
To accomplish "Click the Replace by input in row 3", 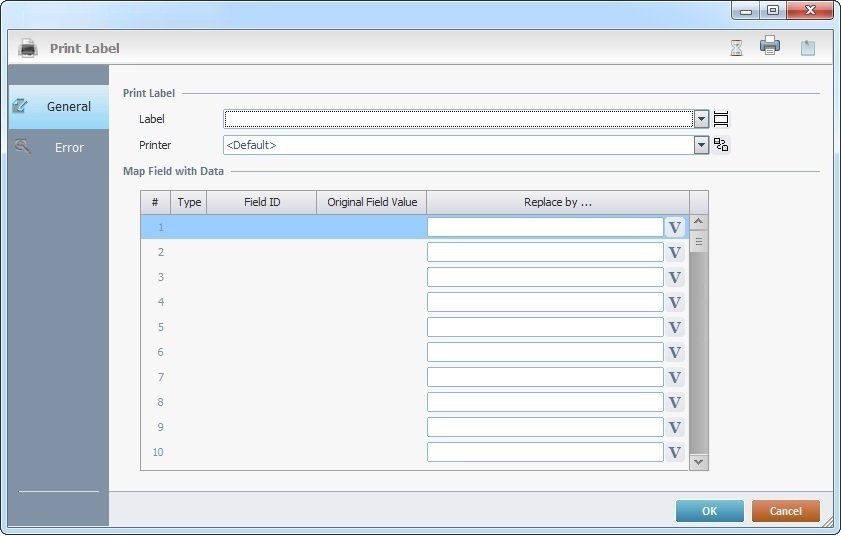I will pyautogui.click(x=545, y=277).
